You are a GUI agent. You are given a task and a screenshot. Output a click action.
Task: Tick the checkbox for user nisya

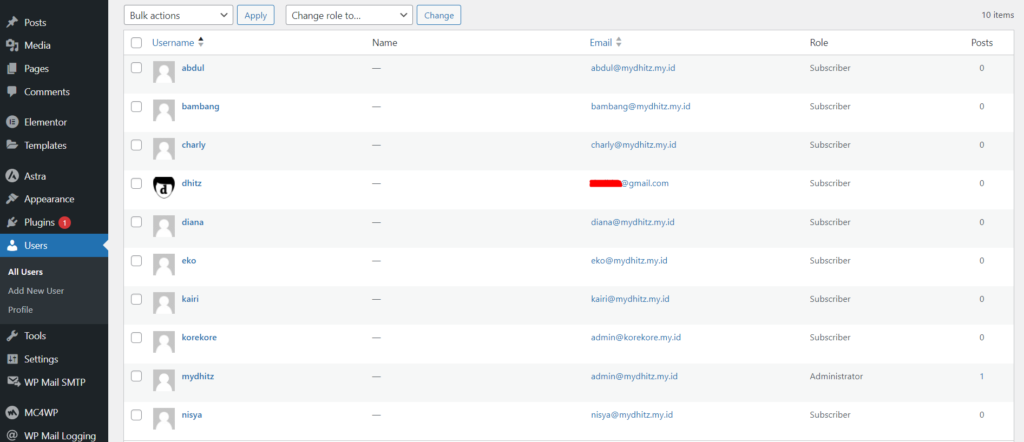tap(136, 414)
